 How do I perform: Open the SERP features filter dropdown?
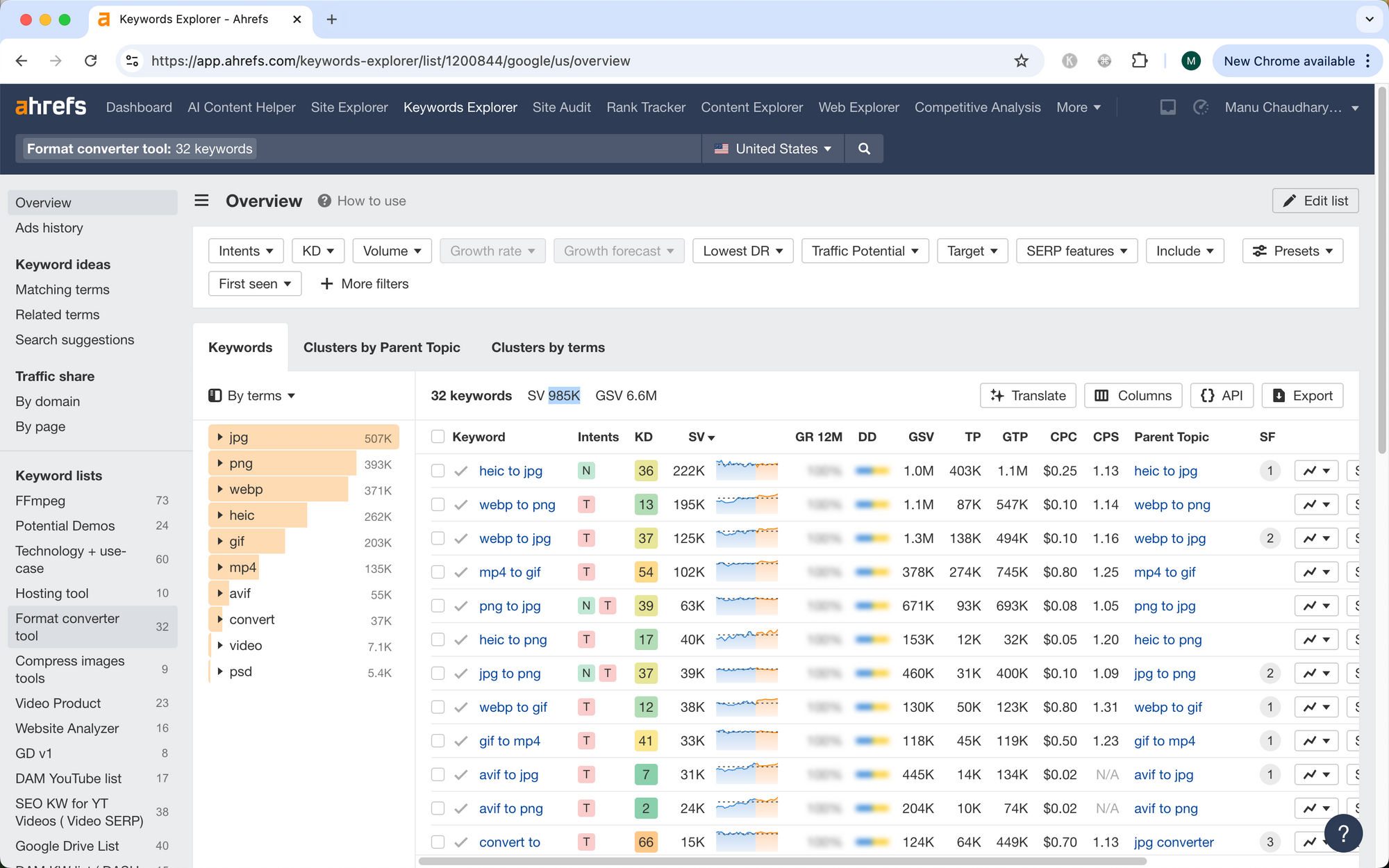click(x=1076, y=251)
